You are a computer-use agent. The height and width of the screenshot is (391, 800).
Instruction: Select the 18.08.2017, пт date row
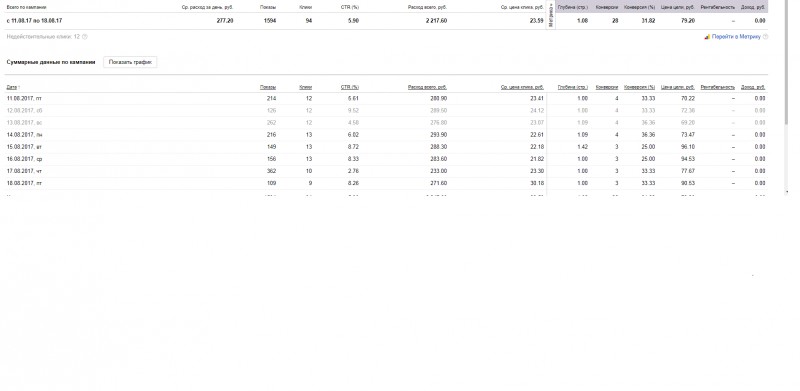387,183
